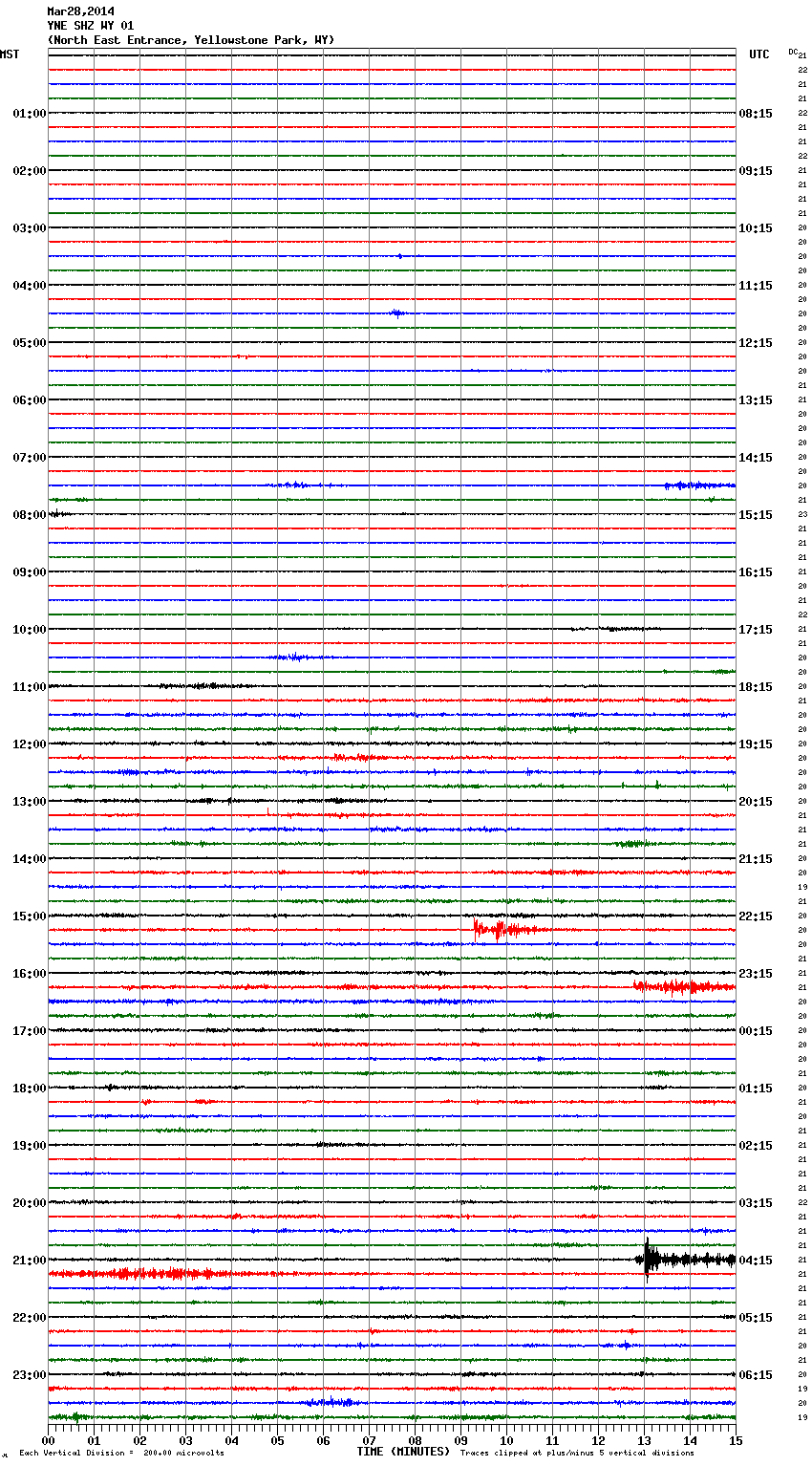Click the 22:15 UTC time label

(x=756, y=916)
